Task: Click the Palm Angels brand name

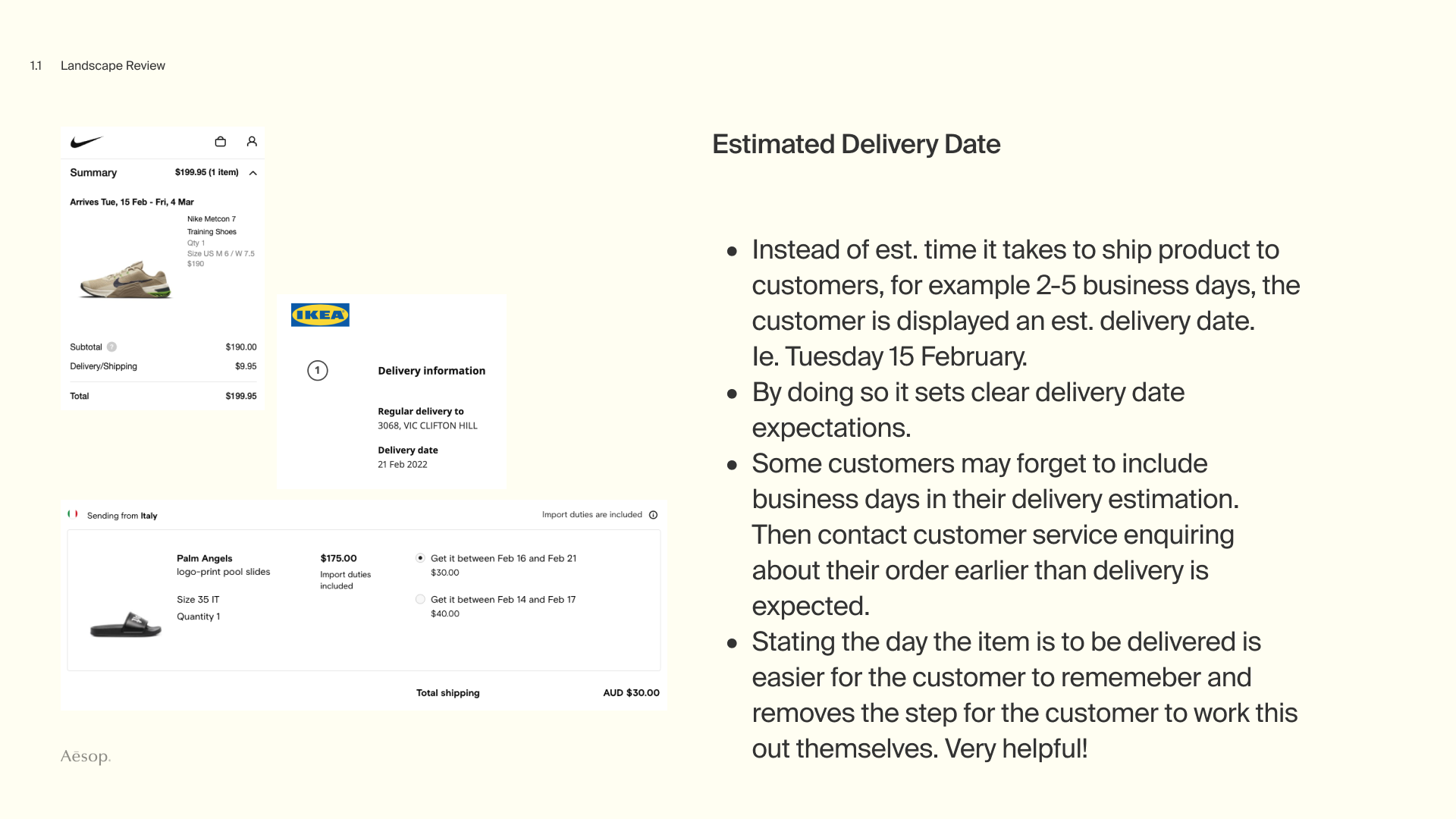Action: point(205,558)
